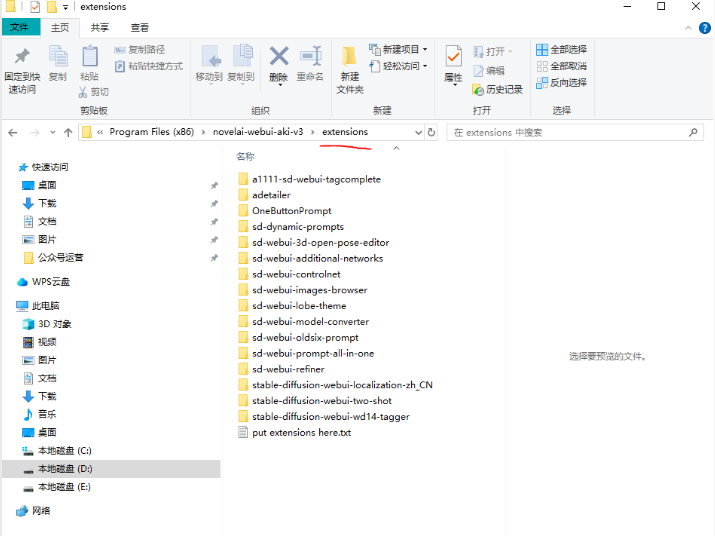
Task: Open the Easy access (轻松访问) dropdown
Action: (399, 66)
